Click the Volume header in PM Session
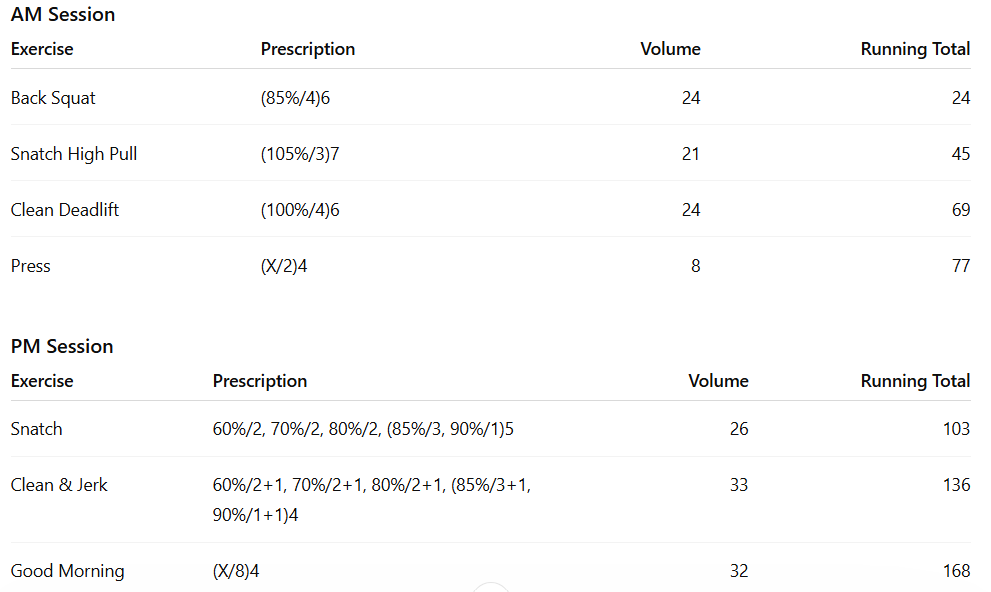Screen dimensions: 991x592 718,381
